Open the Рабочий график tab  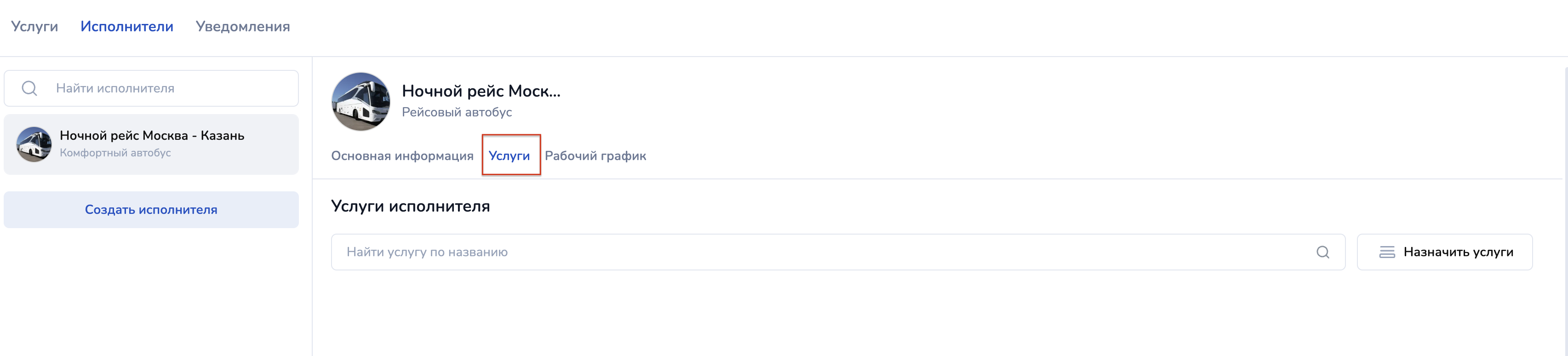pos(595,156)
